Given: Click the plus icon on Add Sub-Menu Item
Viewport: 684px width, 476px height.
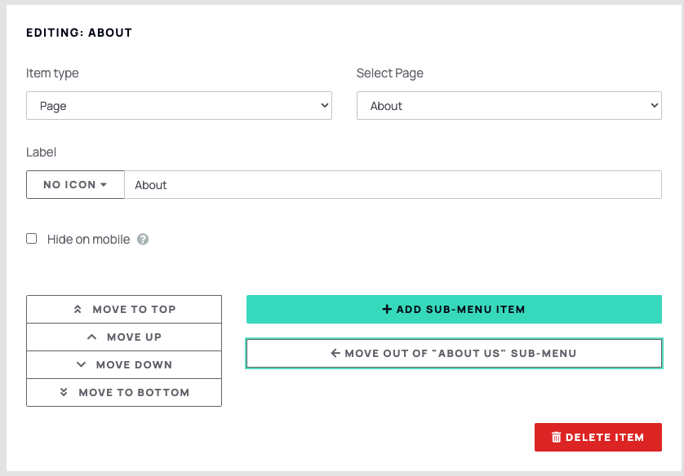Looking at the screenshot, I should (x=386, y=309).
